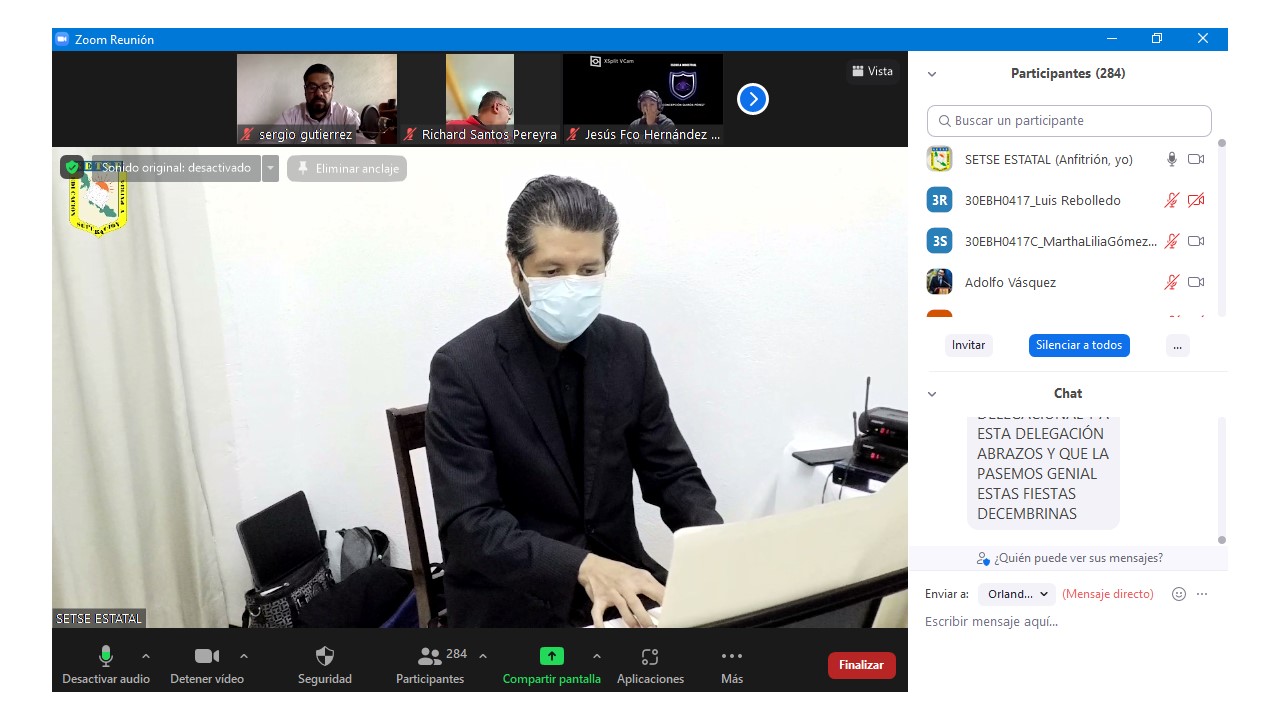This screenshot has width=1280, height=720.
Task: Click SETSE ESTATAL logo avatar in participant list
Action: point(939,159)
